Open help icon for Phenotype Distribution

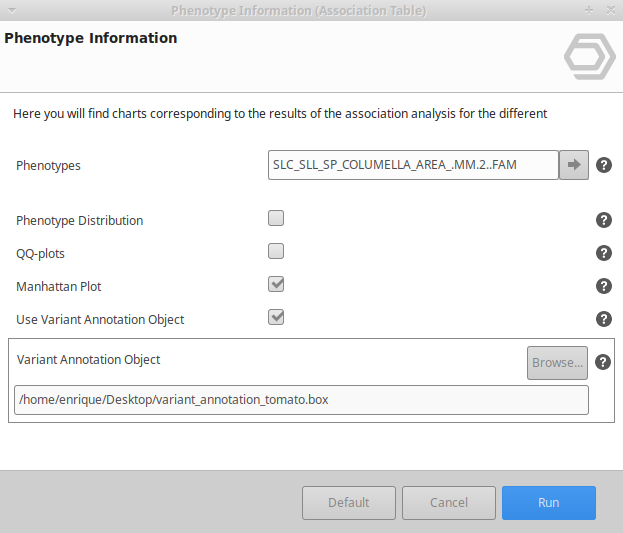(x=604, y=220)
